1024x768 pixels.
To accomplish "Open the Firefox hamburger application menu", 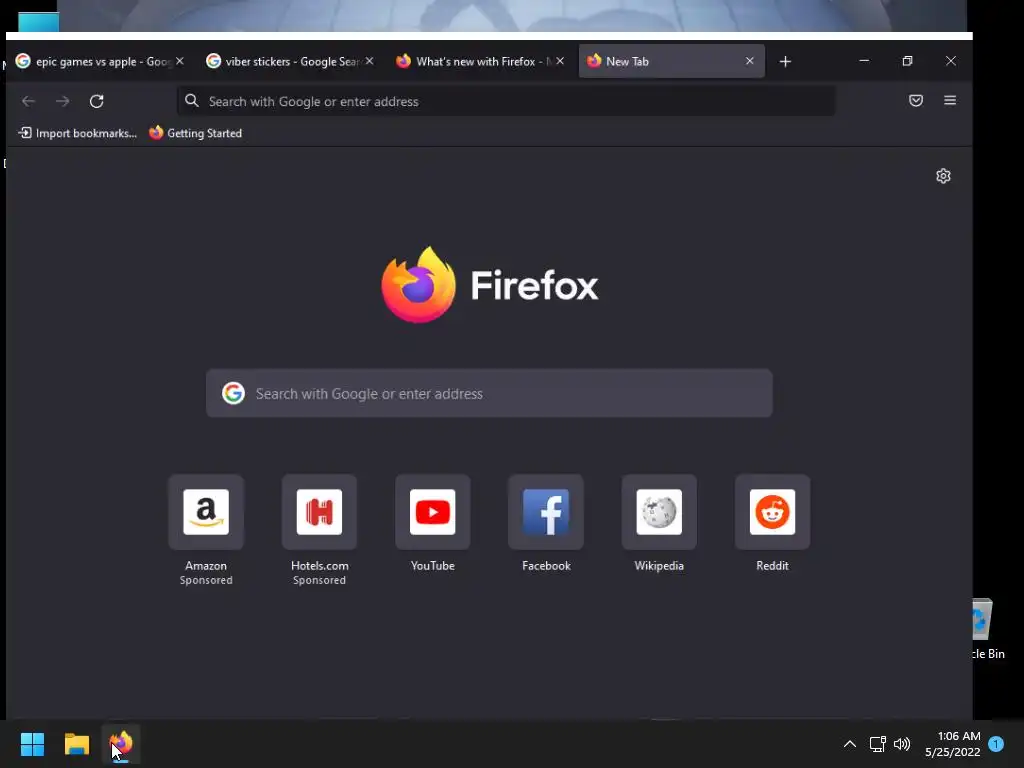I will [950, 101].
